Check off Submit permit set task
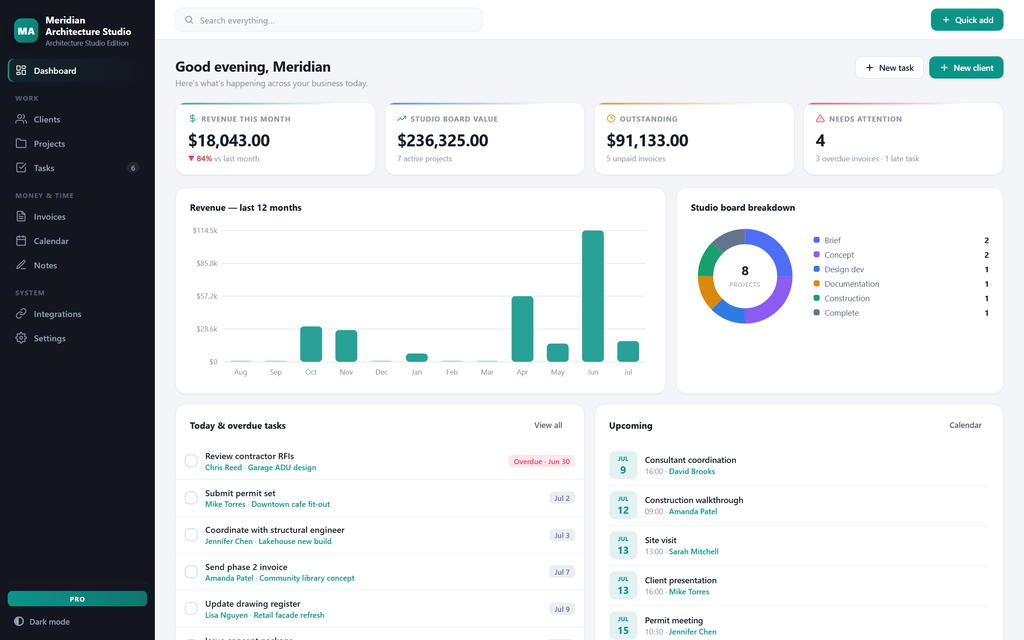The height and width of the screenshot is (640, 1024). [x=191, y=498]
